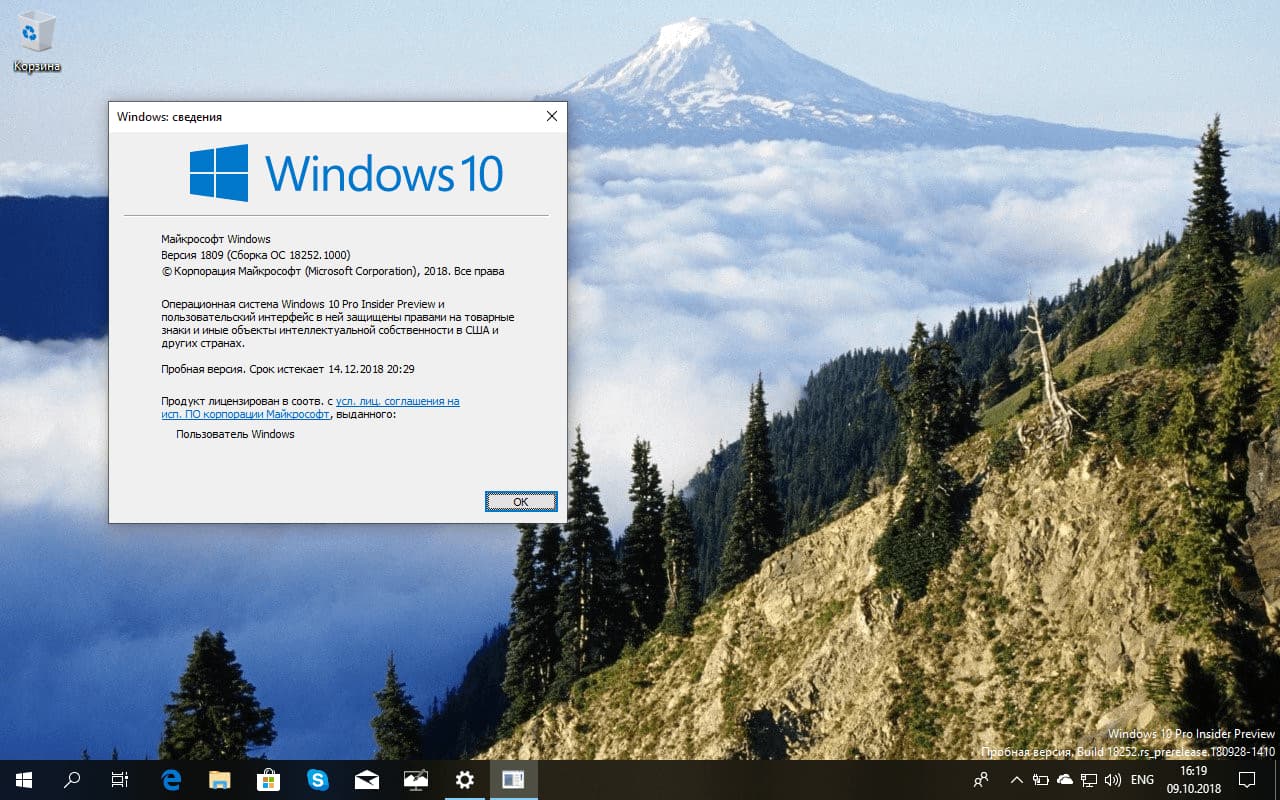Open Windows Search

(70, 780)
